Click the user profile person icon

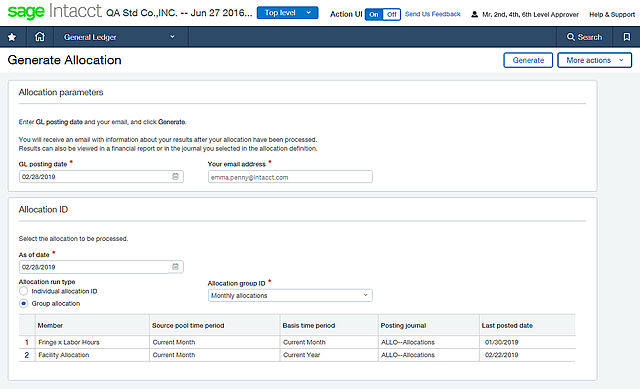point(474,14)
